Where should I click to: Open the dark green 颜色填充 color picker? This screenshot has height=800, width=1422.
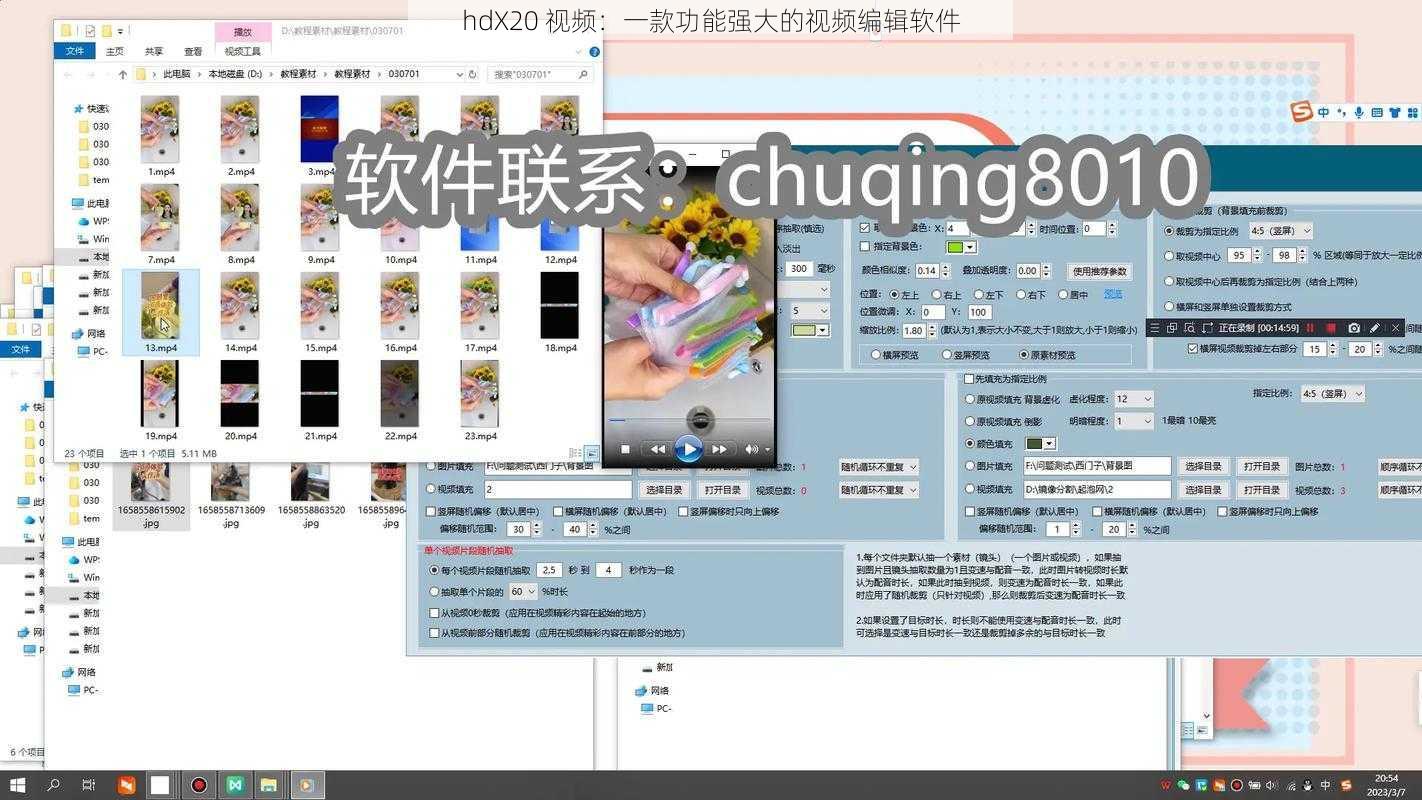pos(1040,443)
